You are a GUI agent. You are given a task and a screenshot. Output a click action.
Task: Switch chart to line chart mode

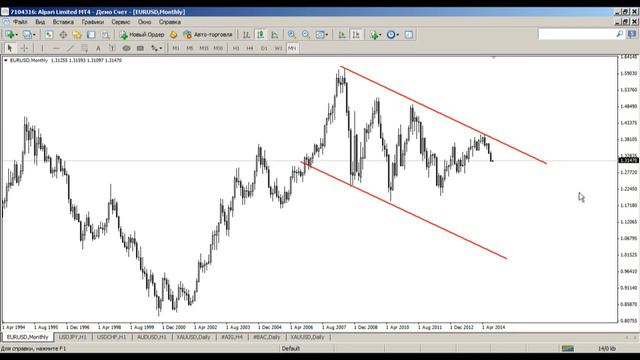click(x=275, y=35)
